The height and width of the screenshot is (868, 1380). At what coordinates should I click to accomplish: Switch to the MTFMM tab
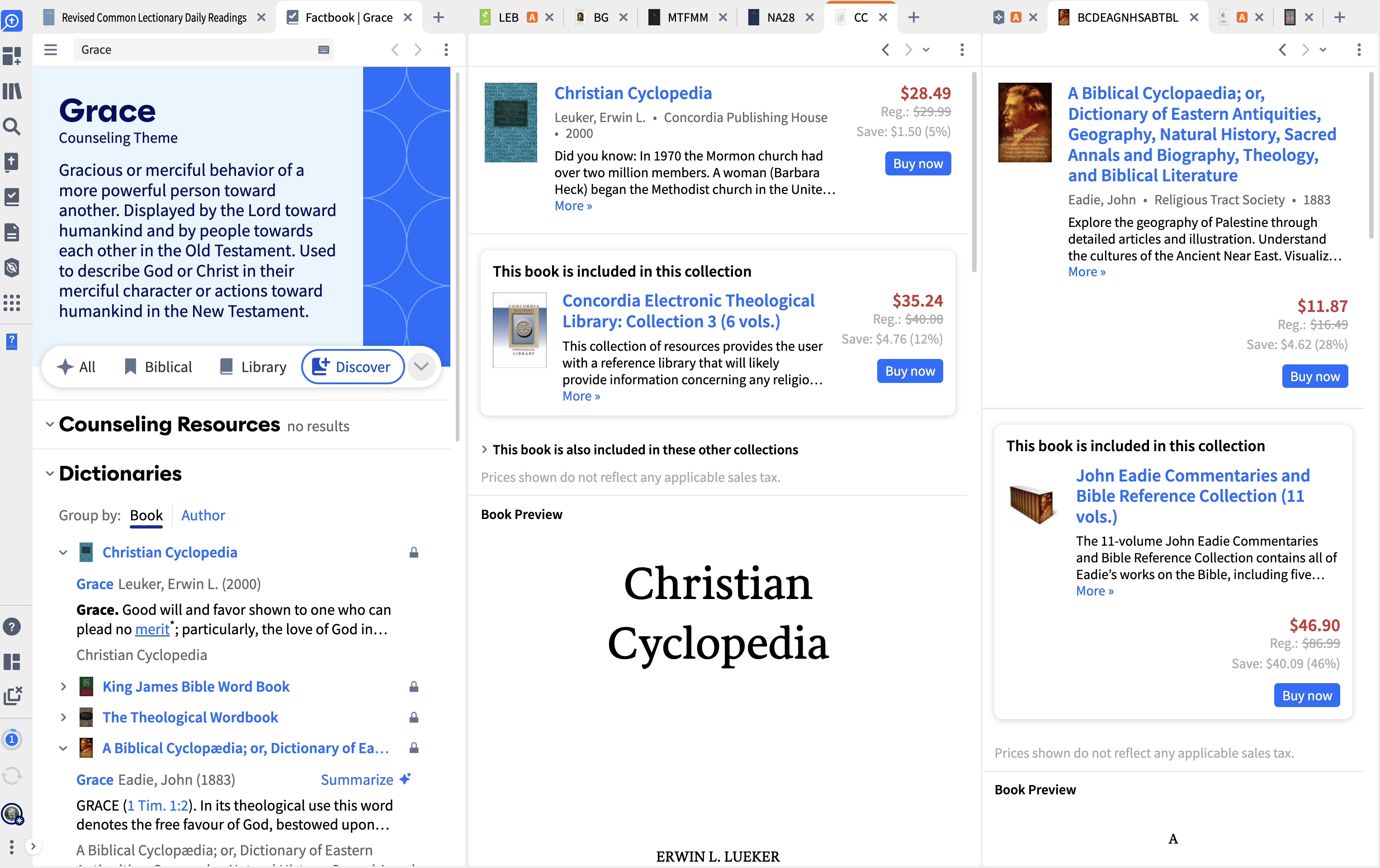(687, 18)
